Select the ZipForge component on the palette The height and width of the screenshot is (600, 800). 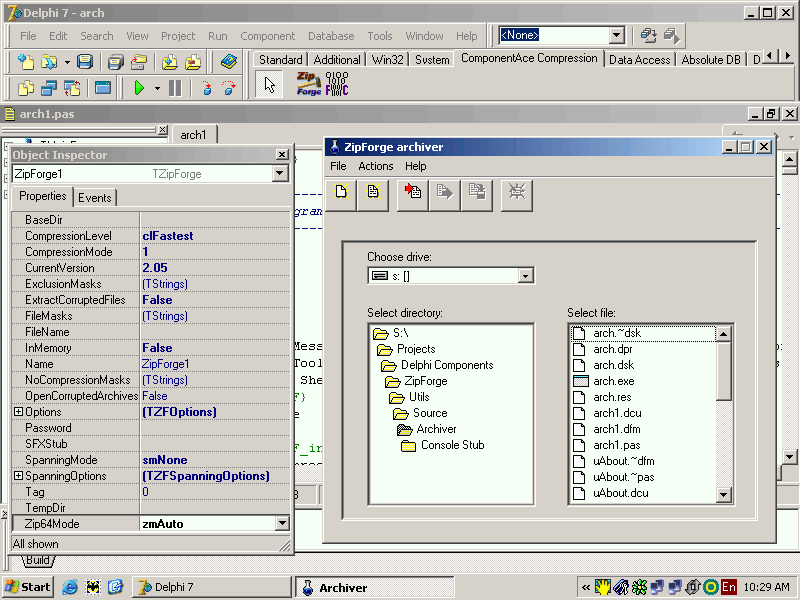point(308,83)
